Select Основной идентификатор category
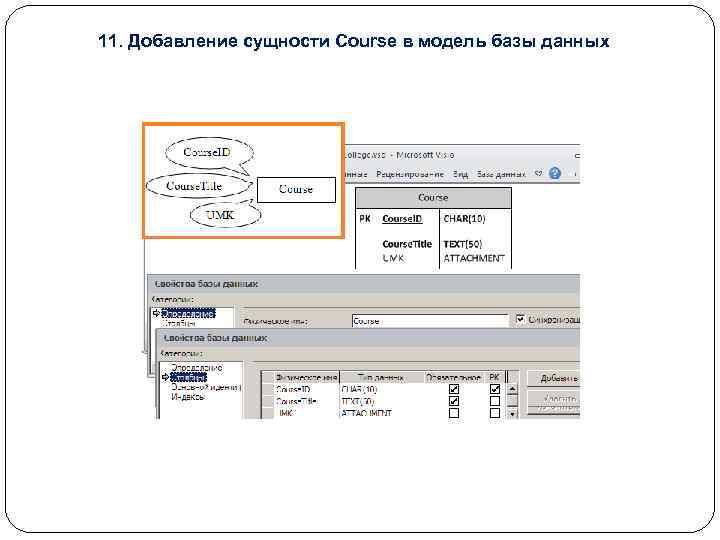Image resolution: width=720 pixels, height=540 pixels. click(x=206, y=387)
